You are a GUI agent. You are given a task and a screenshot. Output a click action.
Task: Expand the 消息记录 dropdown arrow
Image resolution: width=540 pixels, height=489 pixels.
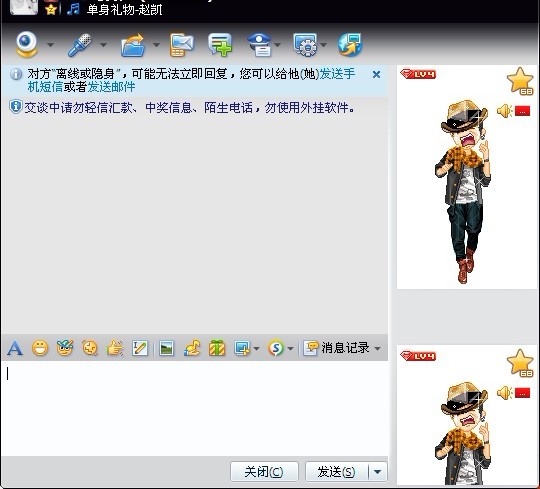point(377,348)
